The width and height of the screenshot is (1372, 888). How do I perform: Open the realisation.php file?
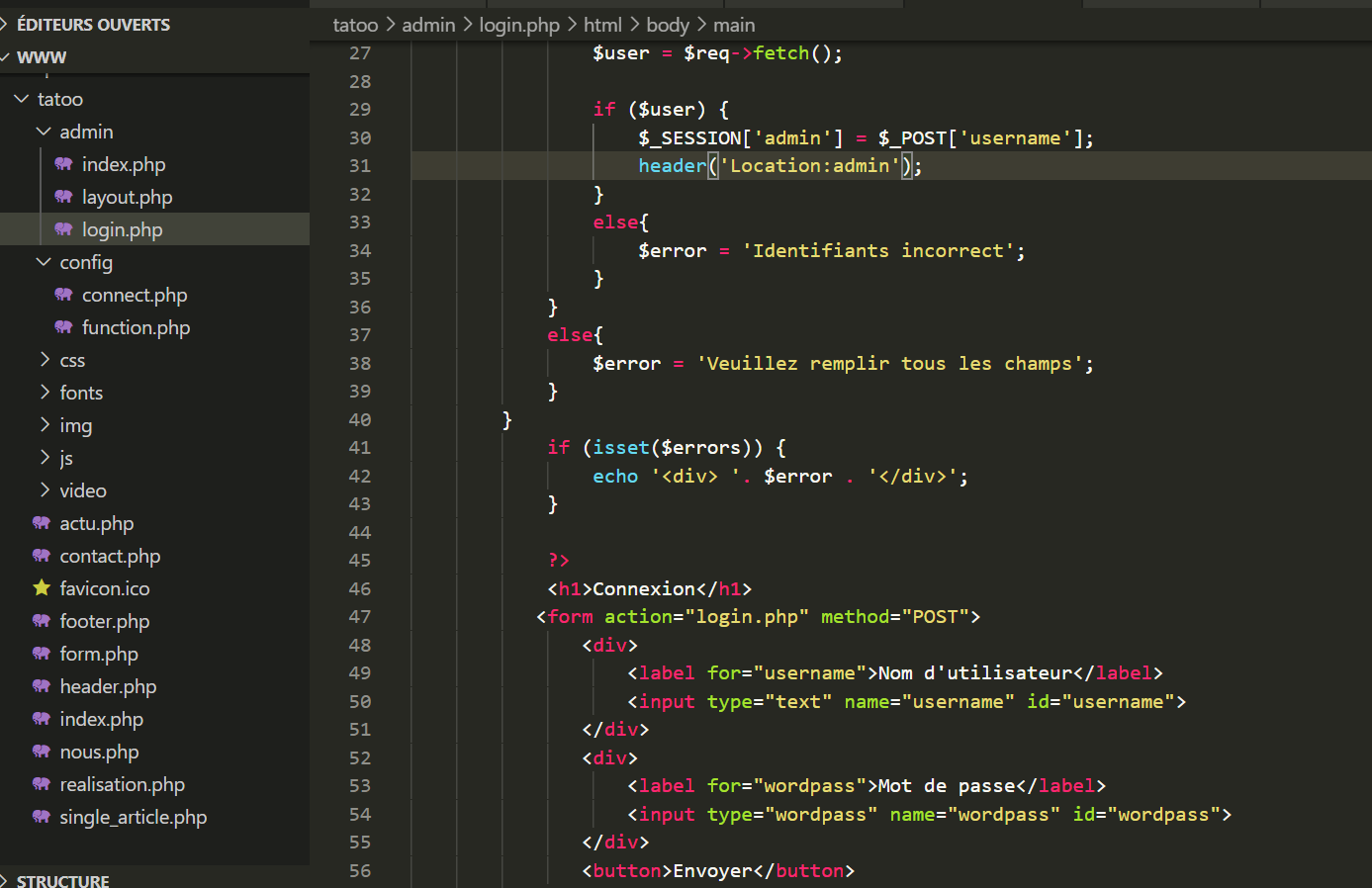[123, 784]
